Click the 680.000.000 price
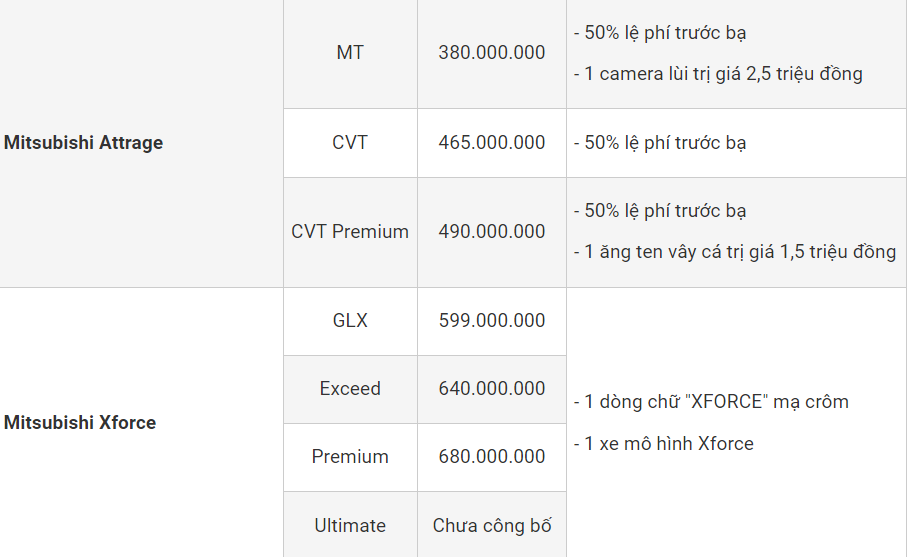908x557 pixels. point(492,457)
